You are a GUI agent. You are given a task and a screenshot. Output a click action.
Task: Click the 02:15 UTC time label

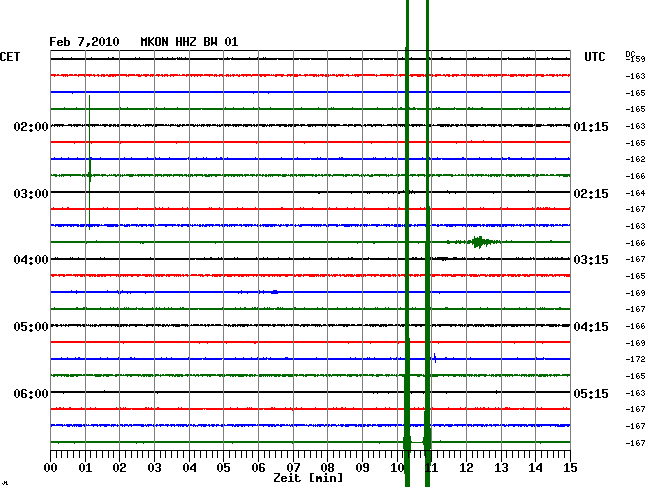click(x=591, y=194)
